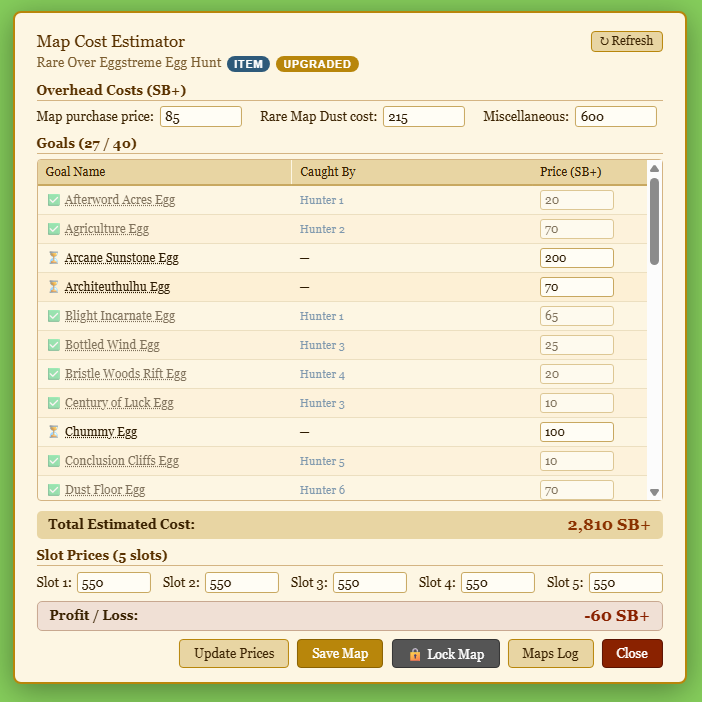The height and width of the screenshot is (702, 702).
Task: Click the ITEM badge
Action: [248, 64]
